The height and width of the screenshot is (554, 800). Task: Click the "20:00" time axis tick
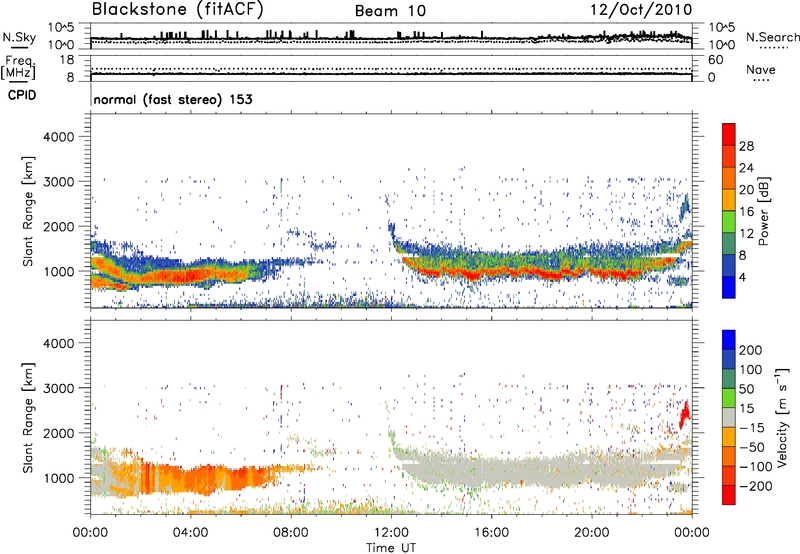[591, 533]
